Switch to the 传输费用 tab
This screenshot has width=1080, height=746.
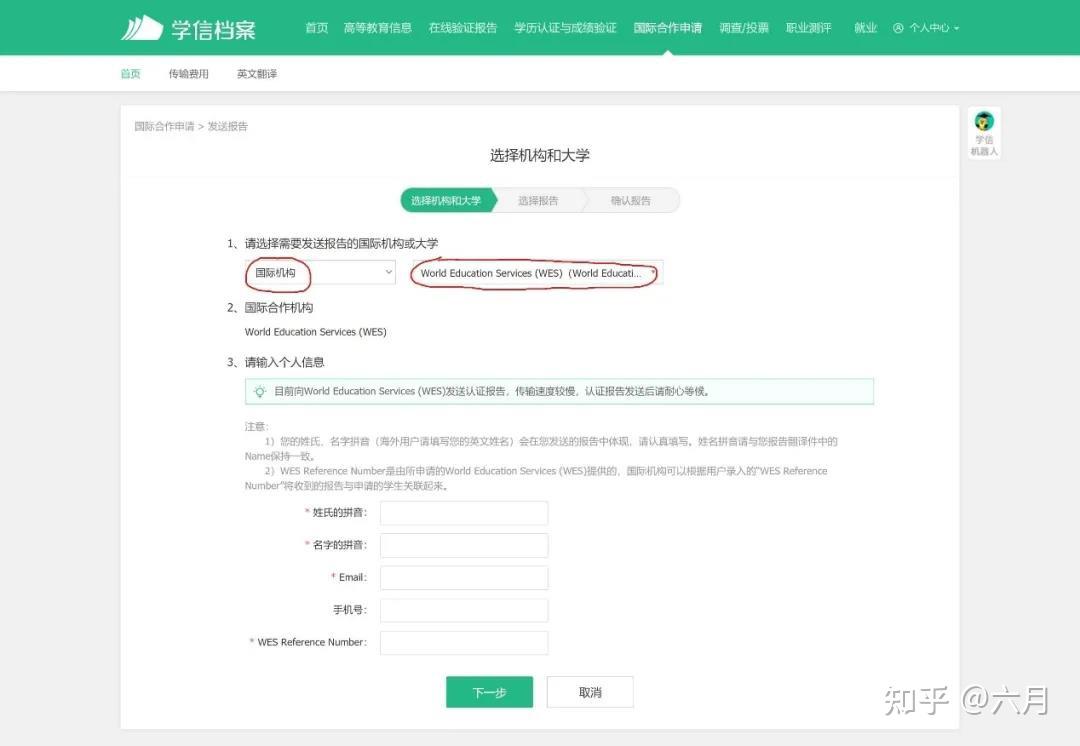(x=188, y=72)
